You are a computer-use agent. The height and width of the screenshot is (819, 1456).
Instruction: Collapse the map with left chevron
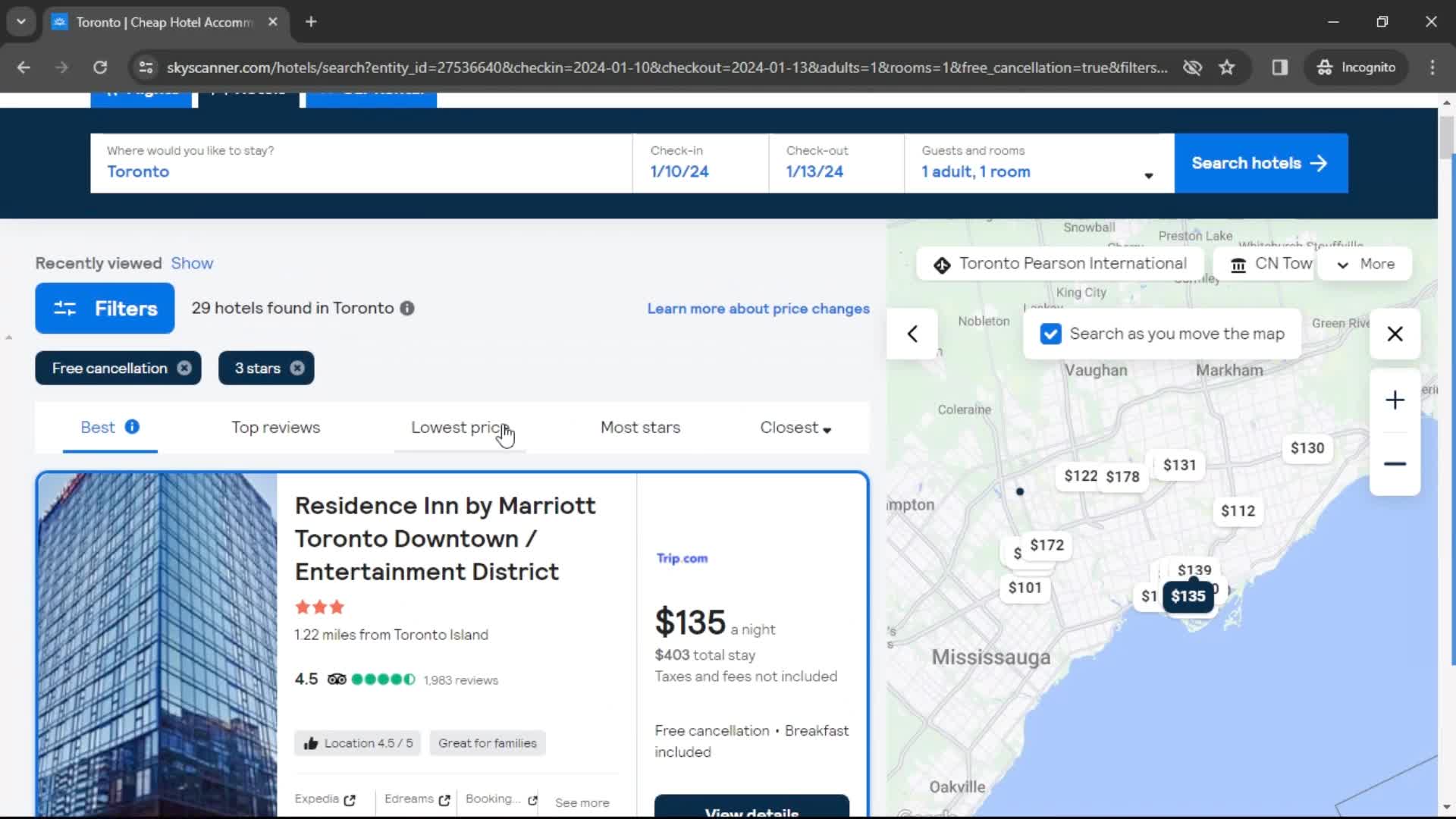click(x=912, y=334)
